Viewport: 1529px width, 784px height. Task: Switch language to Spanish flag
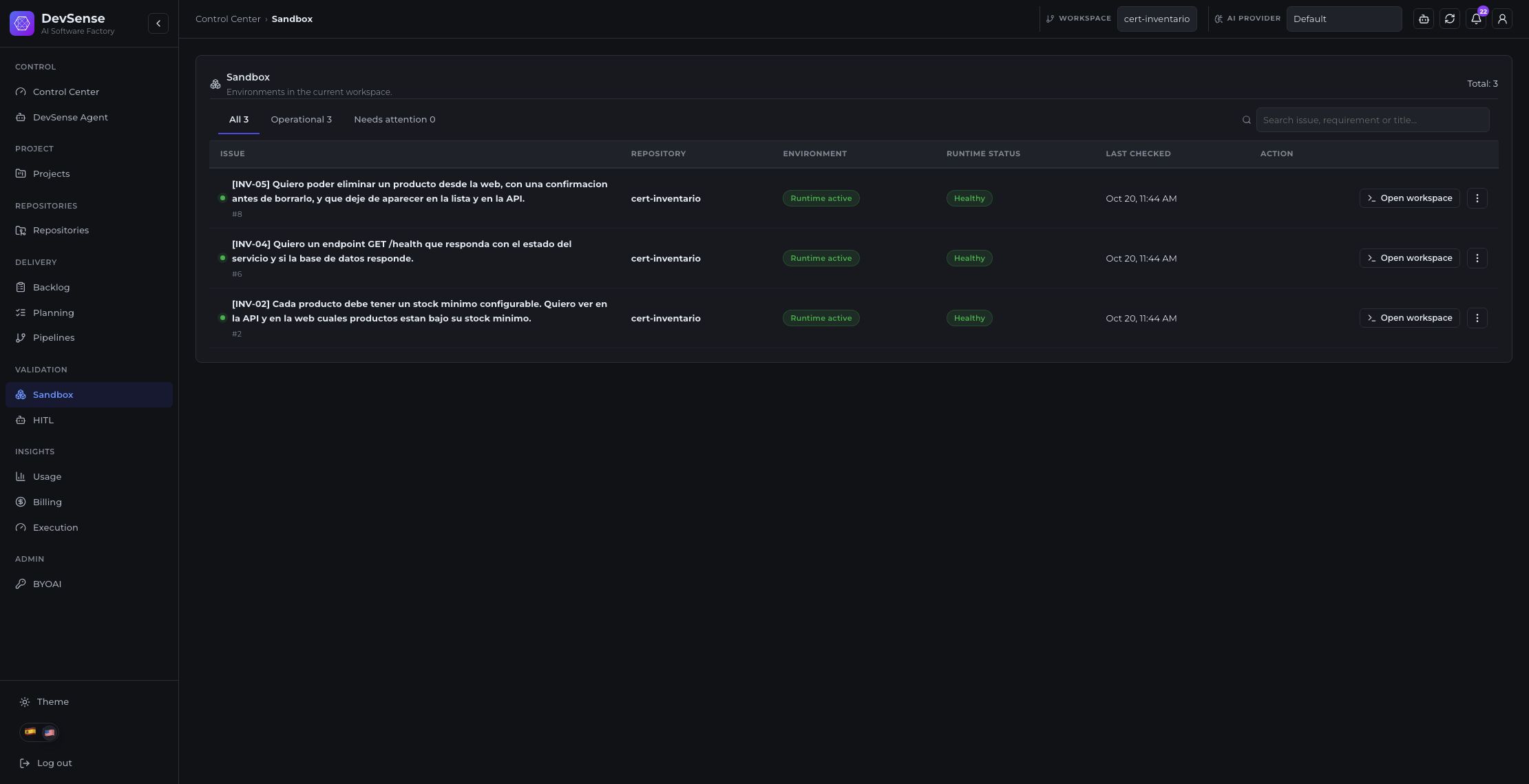coord(30,732)
